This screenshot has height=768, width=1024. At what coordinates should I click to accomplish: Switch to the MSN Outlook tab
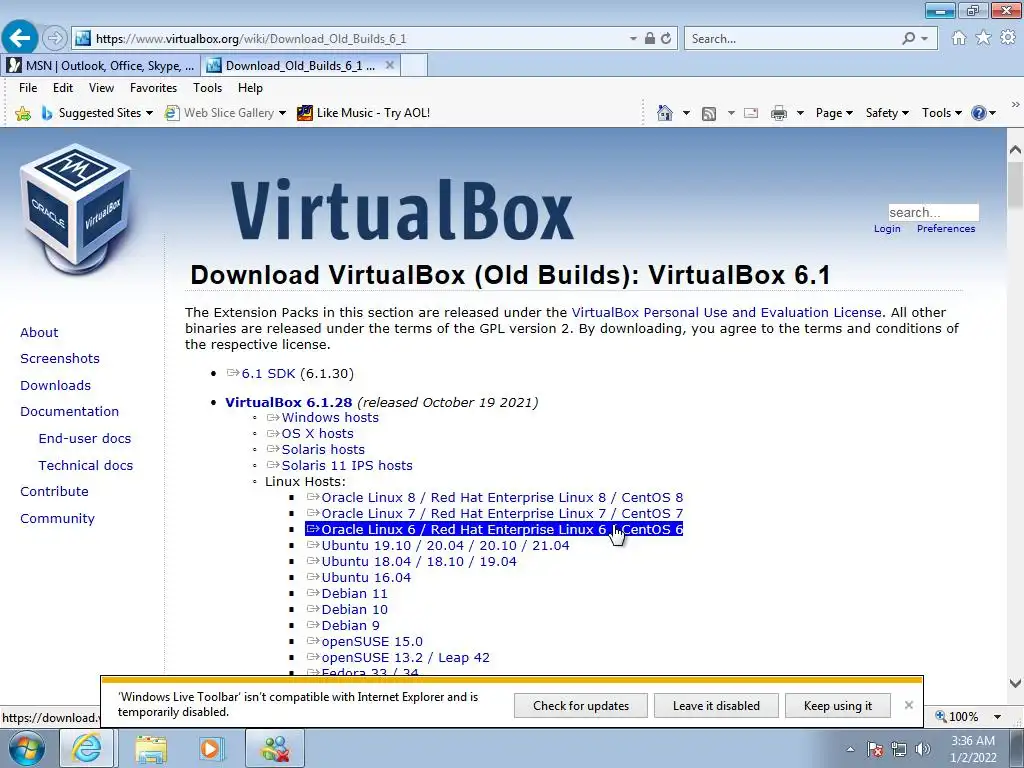tap(101, 65)
